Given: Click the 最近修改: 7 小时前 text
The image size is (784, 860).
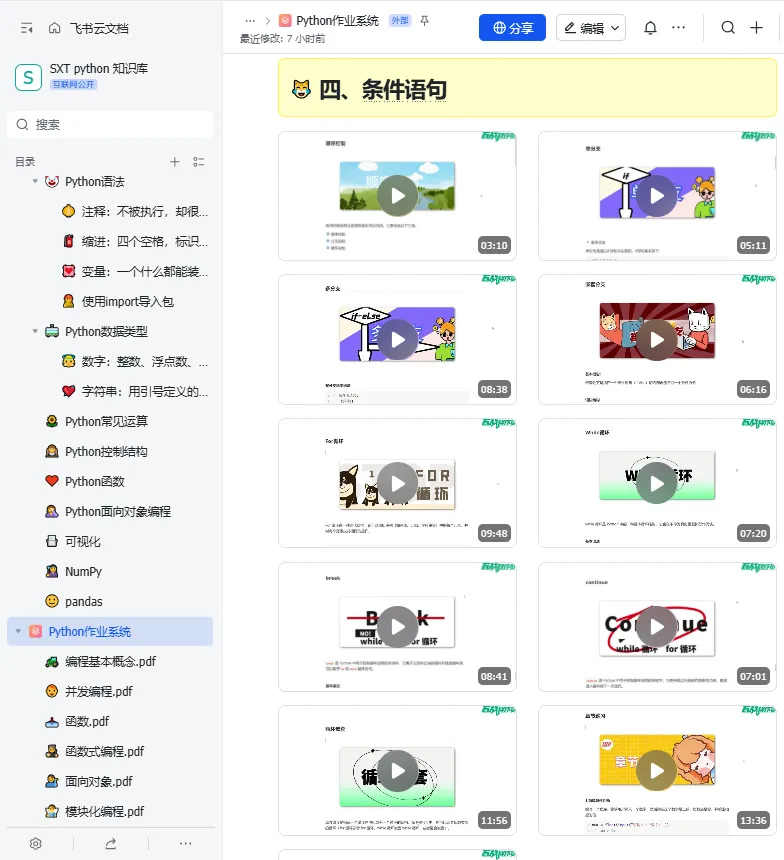Looking at the screenshot, I should coord(283,39).
